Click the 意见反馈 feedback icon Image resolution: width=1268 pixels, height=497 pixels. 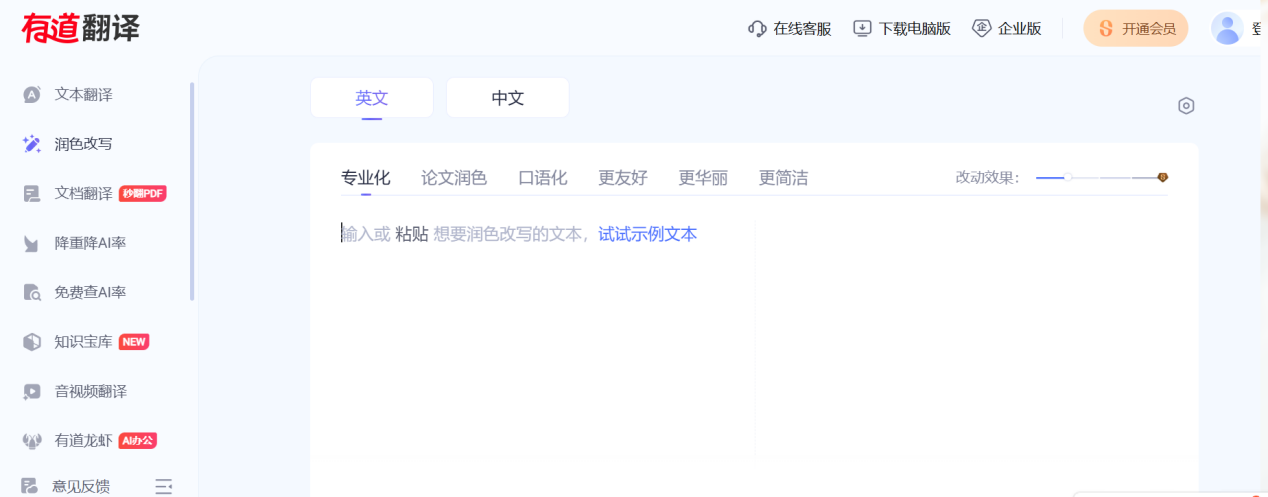[x=30, y=487]
